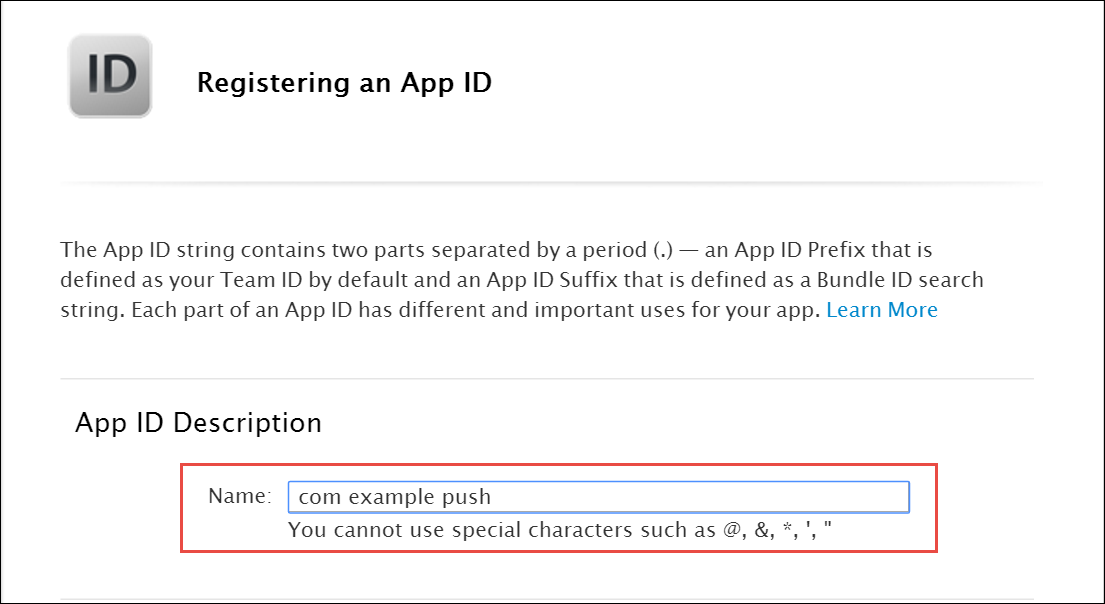Click the special characters warning text
Screen dimensions: 1105x604
point(565,530)
